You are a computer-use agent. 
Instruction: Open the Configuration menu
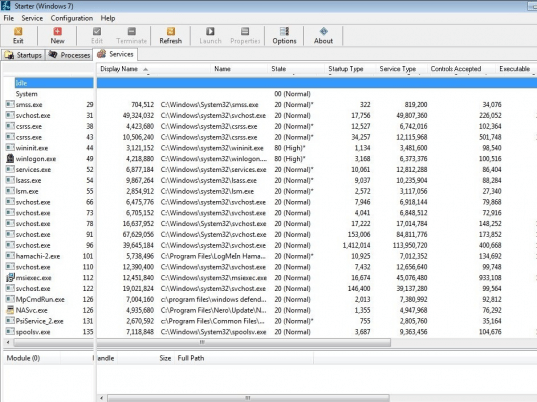coord(72,18)
